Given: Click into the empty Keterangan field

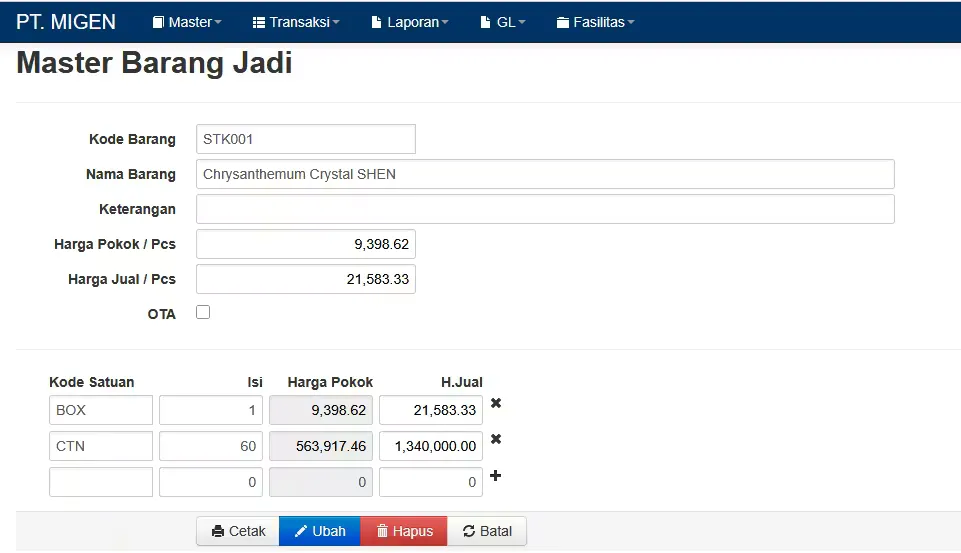Looking at the screenshot, I should 545,209.
